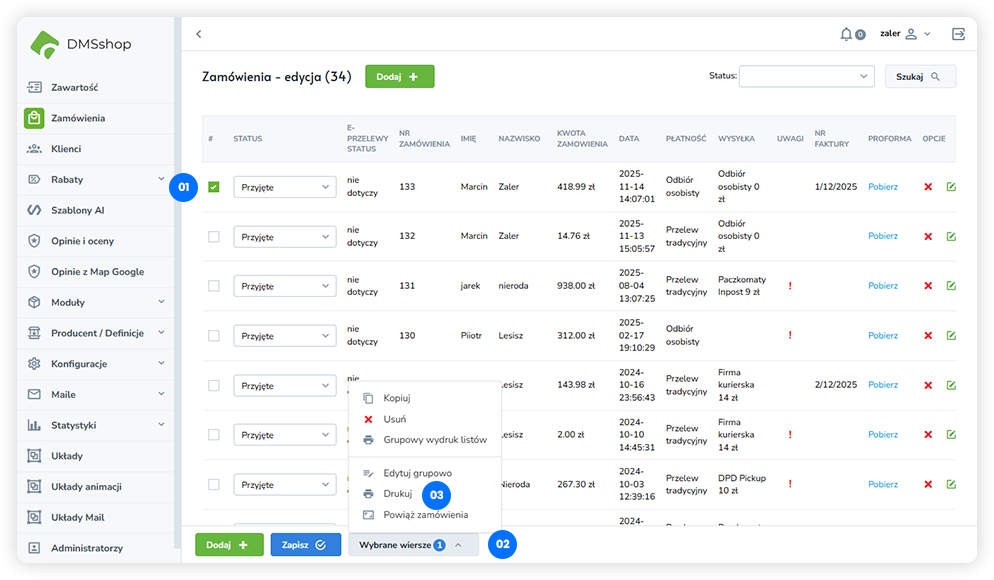Edit order 132 with green pencil icon

950,237
